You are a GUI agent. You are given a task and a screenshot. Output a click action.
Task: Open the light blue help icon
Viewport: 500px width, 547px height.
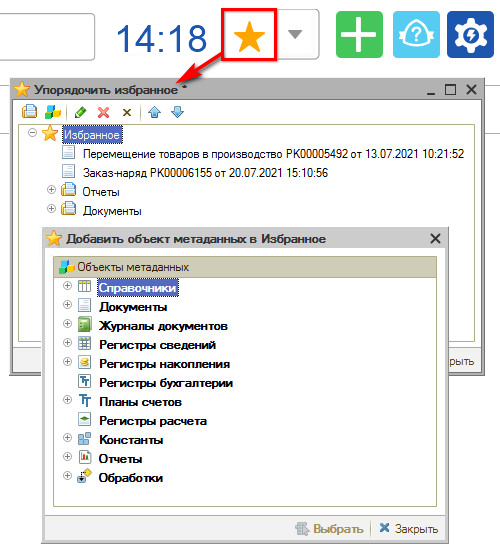click(x=416, y=35)
